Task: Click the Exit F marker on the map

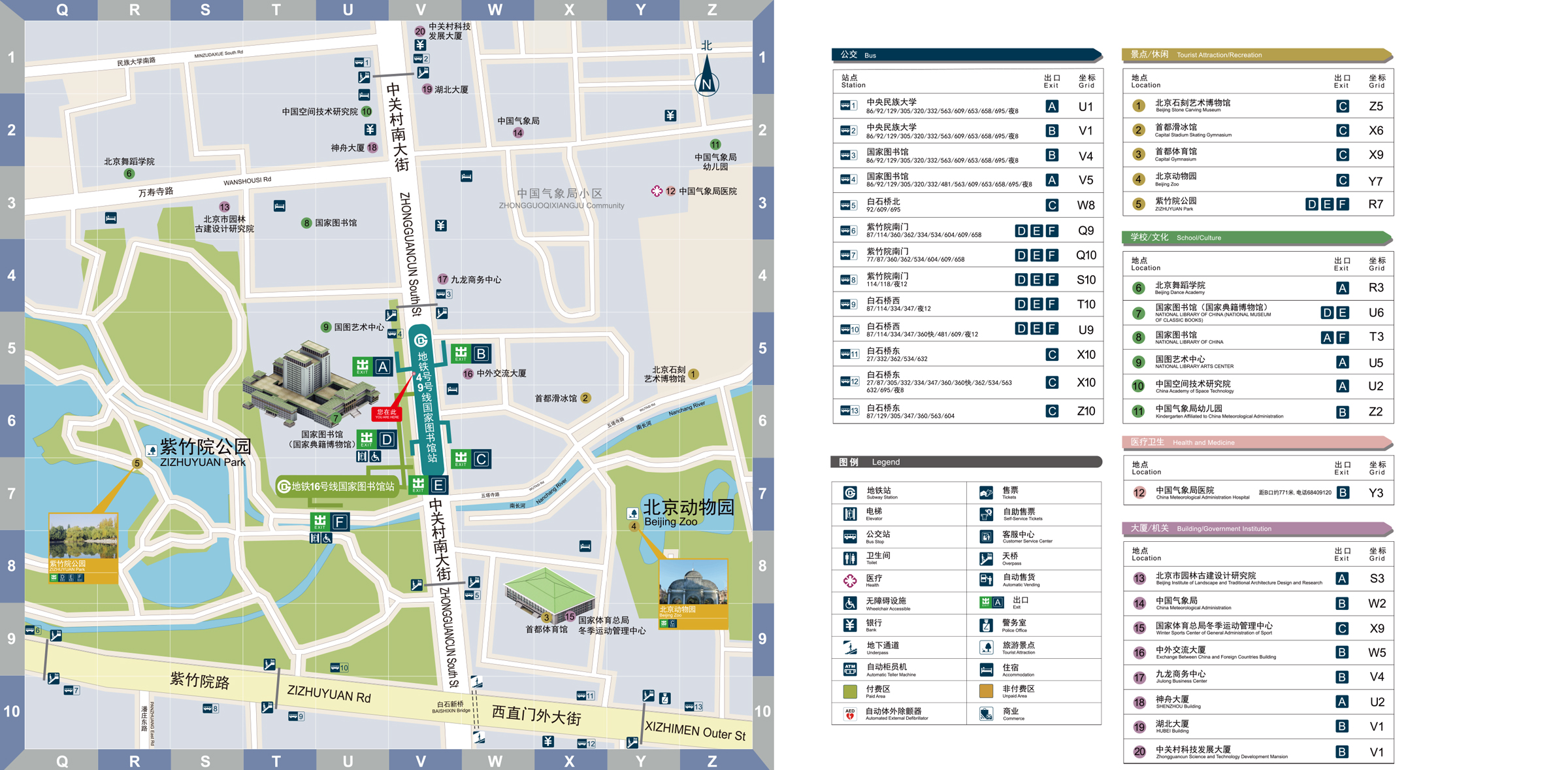Action: (x=330, y=522)
